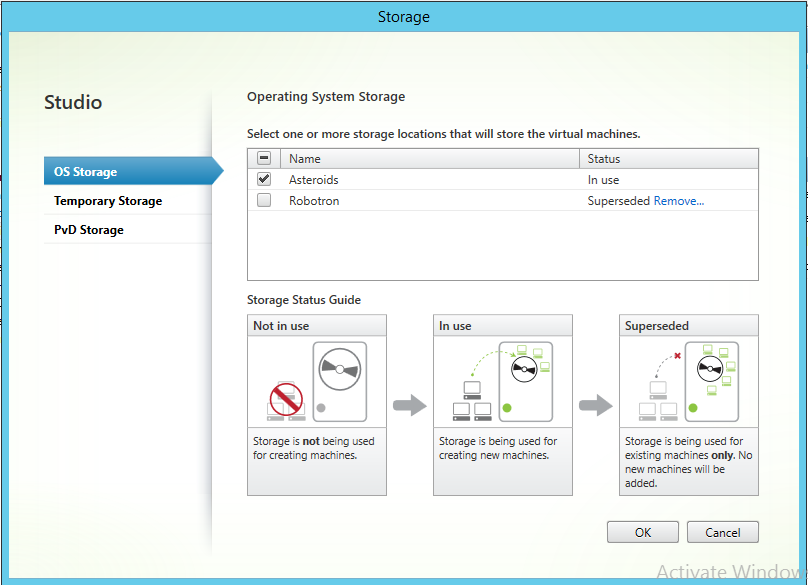Select the OS Storage section

86,171
